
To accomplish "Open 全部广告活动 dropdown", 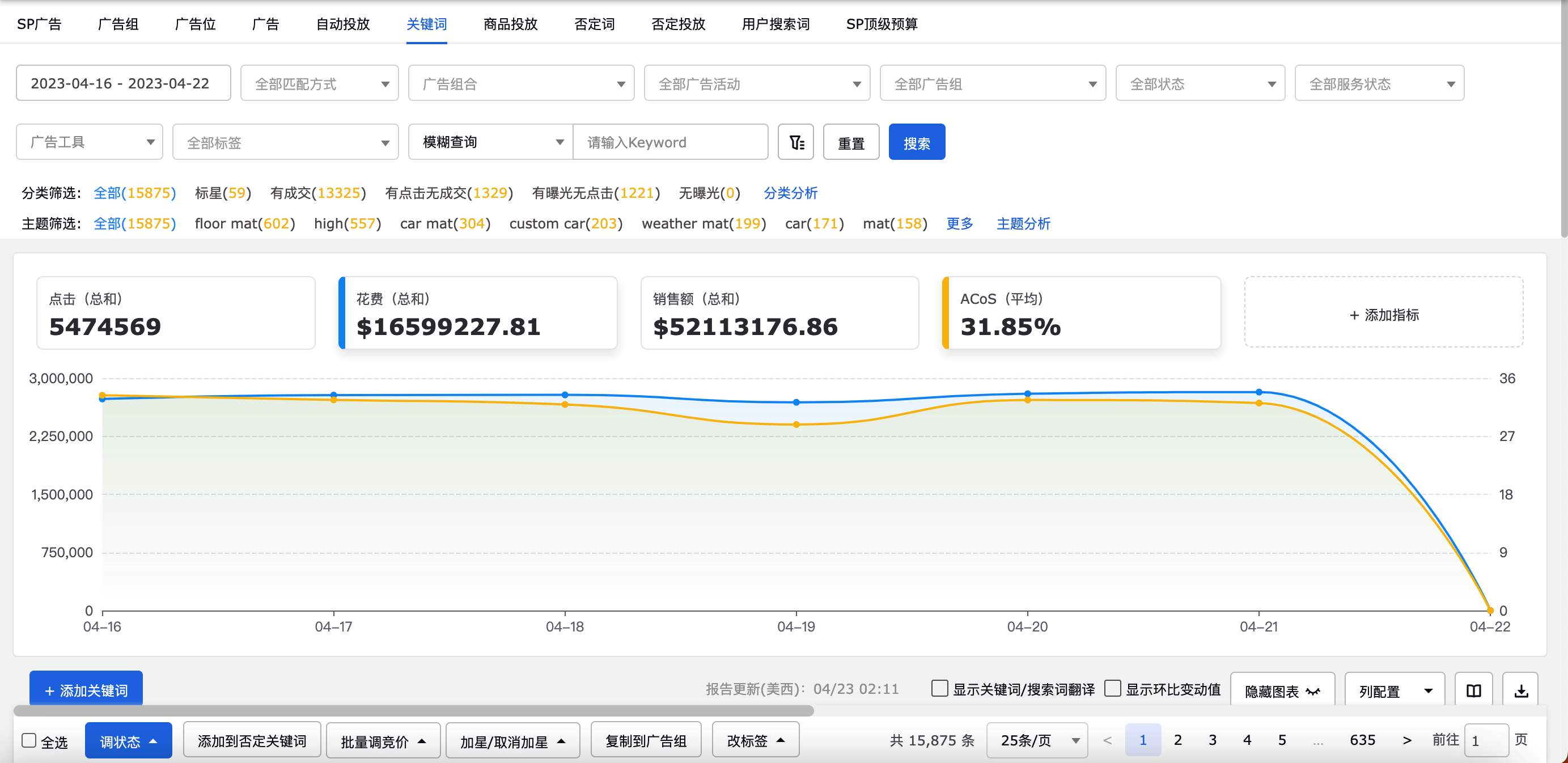I will (x=757, y=83).
